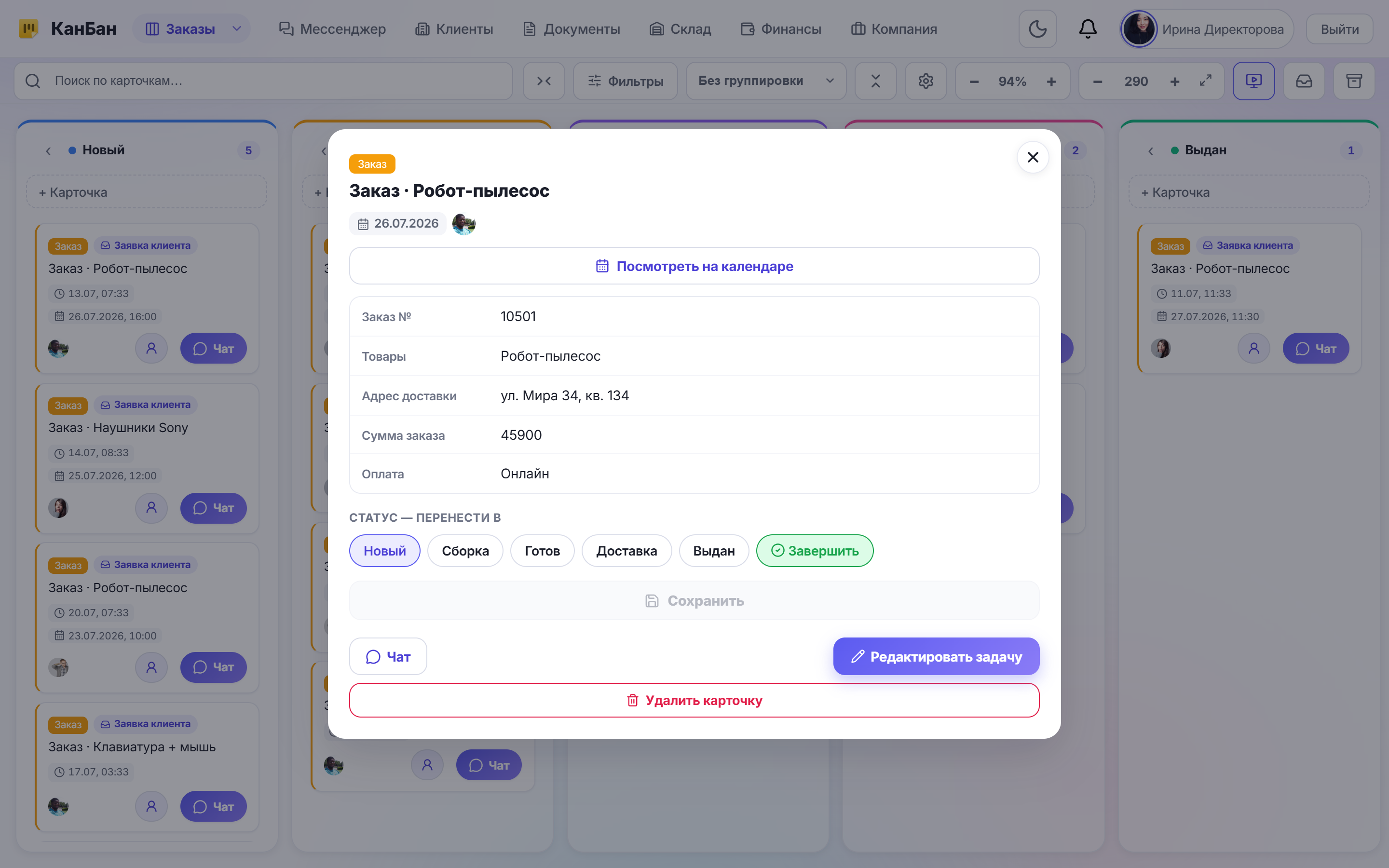Image resolution: width=1389 pixels, height=868 pixels.
Task: Click the fullscreen expand arrows icon
Action: point(1205,81)
